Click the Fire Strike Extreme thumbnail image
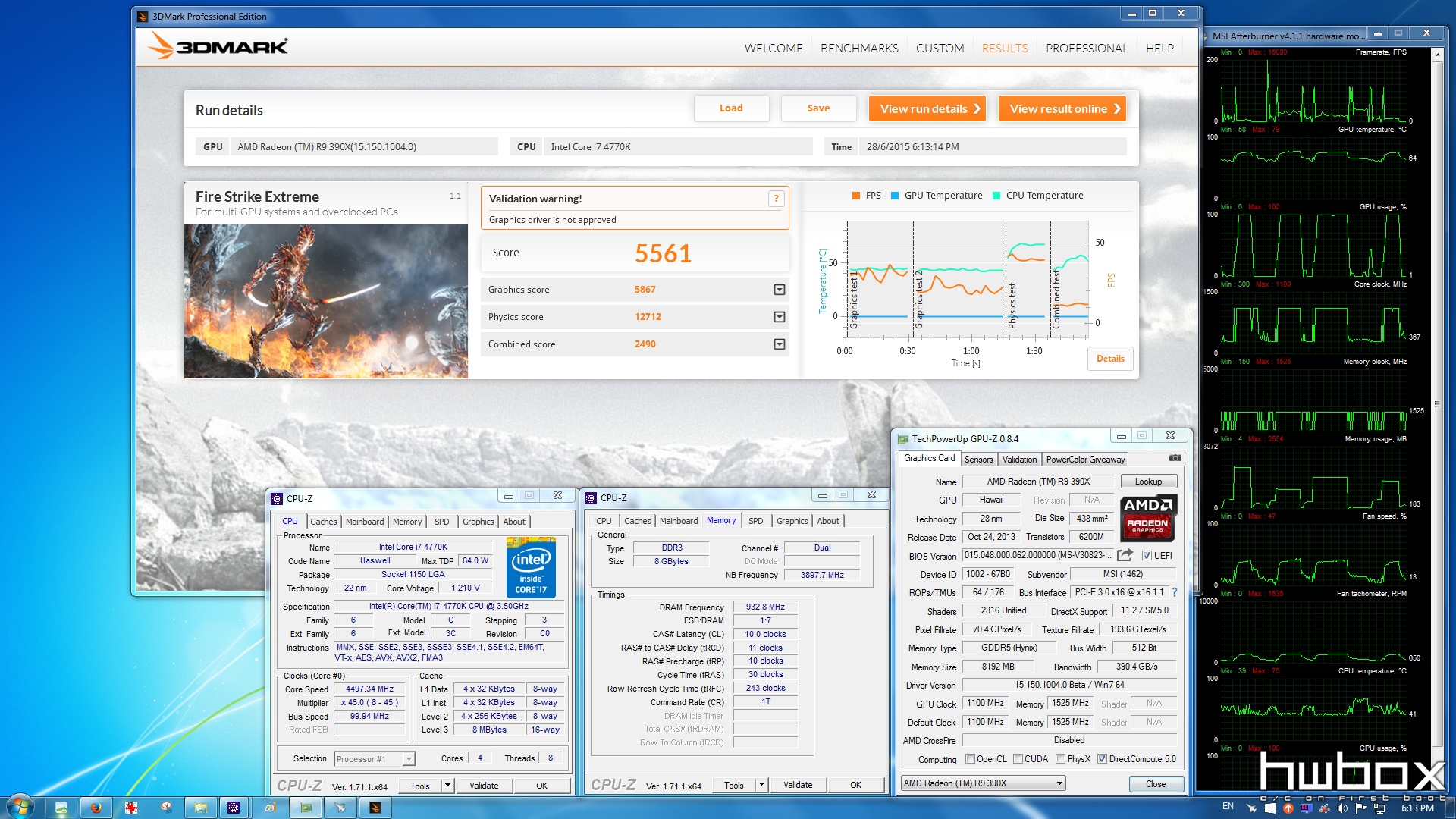Viewport: 1456px width, 819px height. coord(325,301)
